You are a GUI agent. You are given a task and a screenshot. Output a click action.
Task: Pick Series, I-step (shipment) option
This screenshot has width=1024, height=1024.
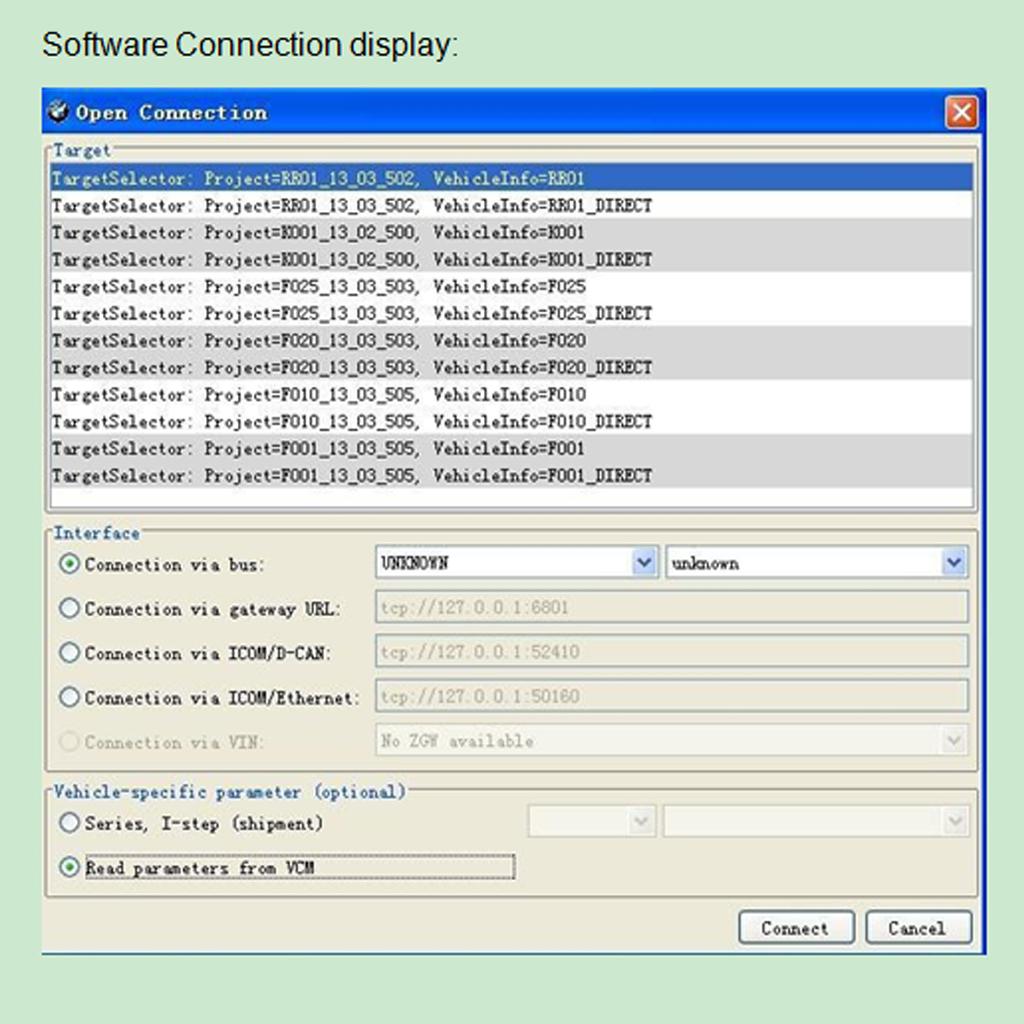coord(70,823)
